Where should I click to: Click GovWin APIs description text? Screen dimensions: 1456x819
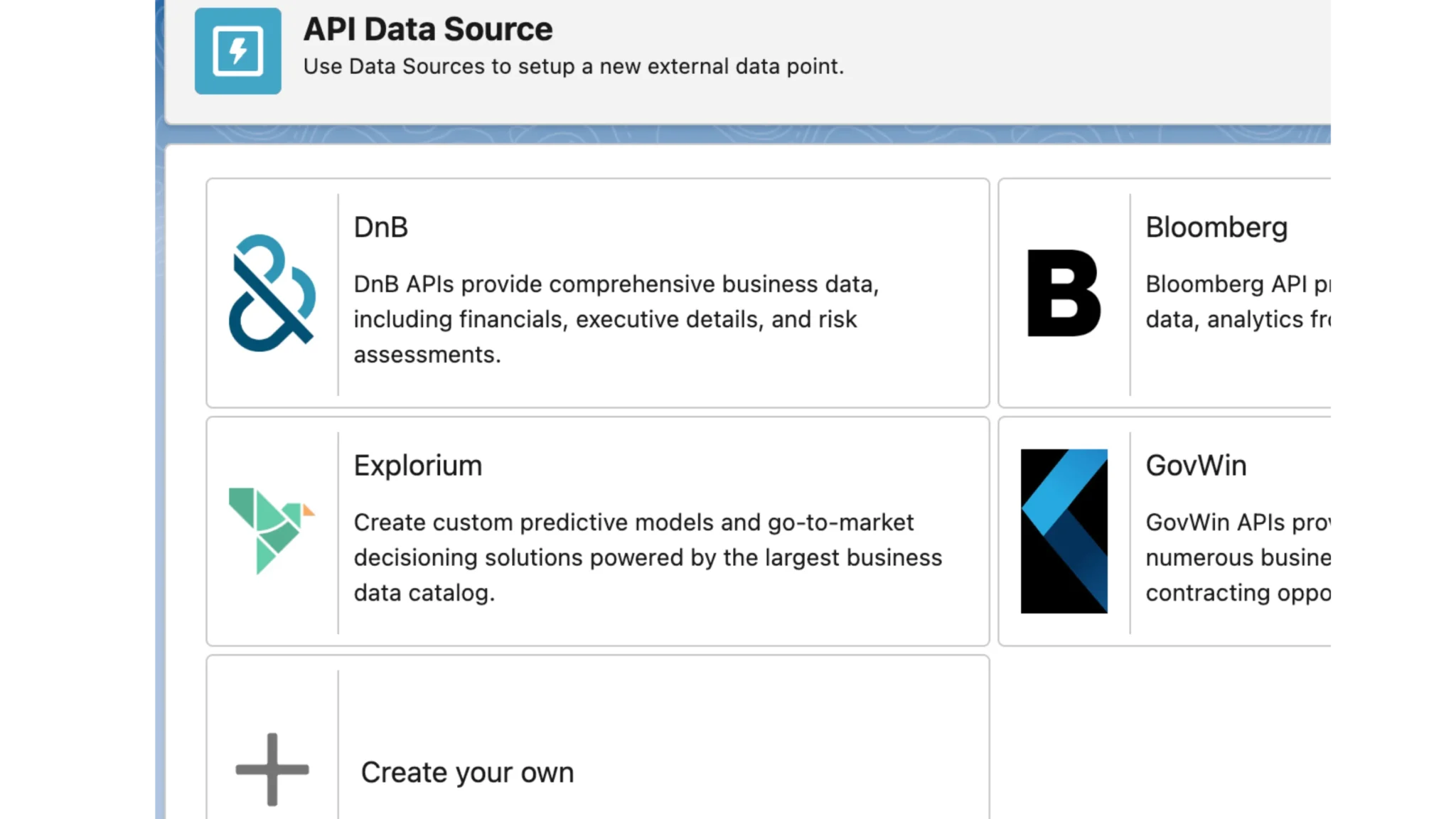1238,557
